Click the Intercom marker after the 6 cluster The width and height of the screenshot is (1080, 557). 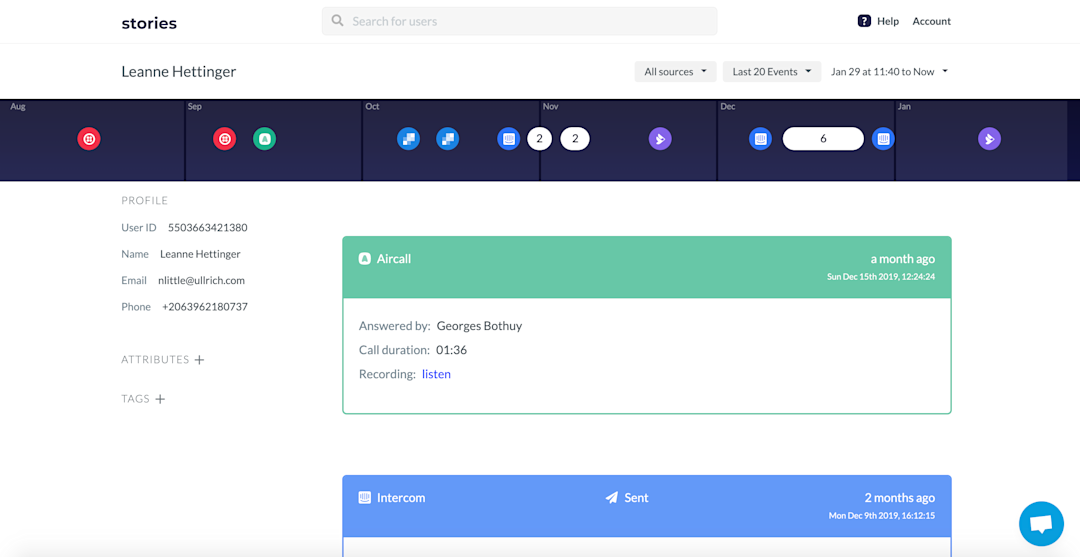tap(883, 138)
